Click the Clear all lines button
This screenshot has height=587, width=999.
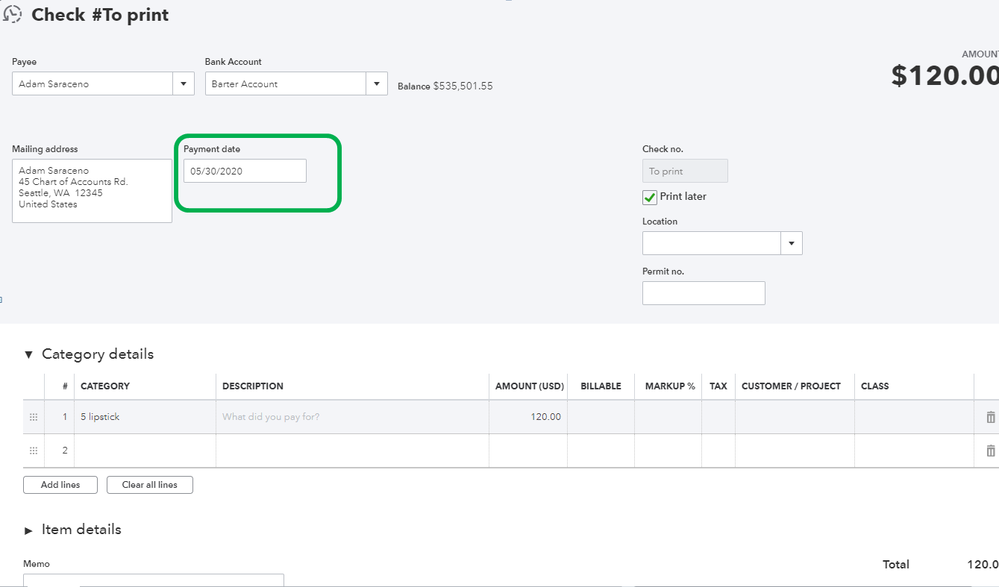(150, 485)
